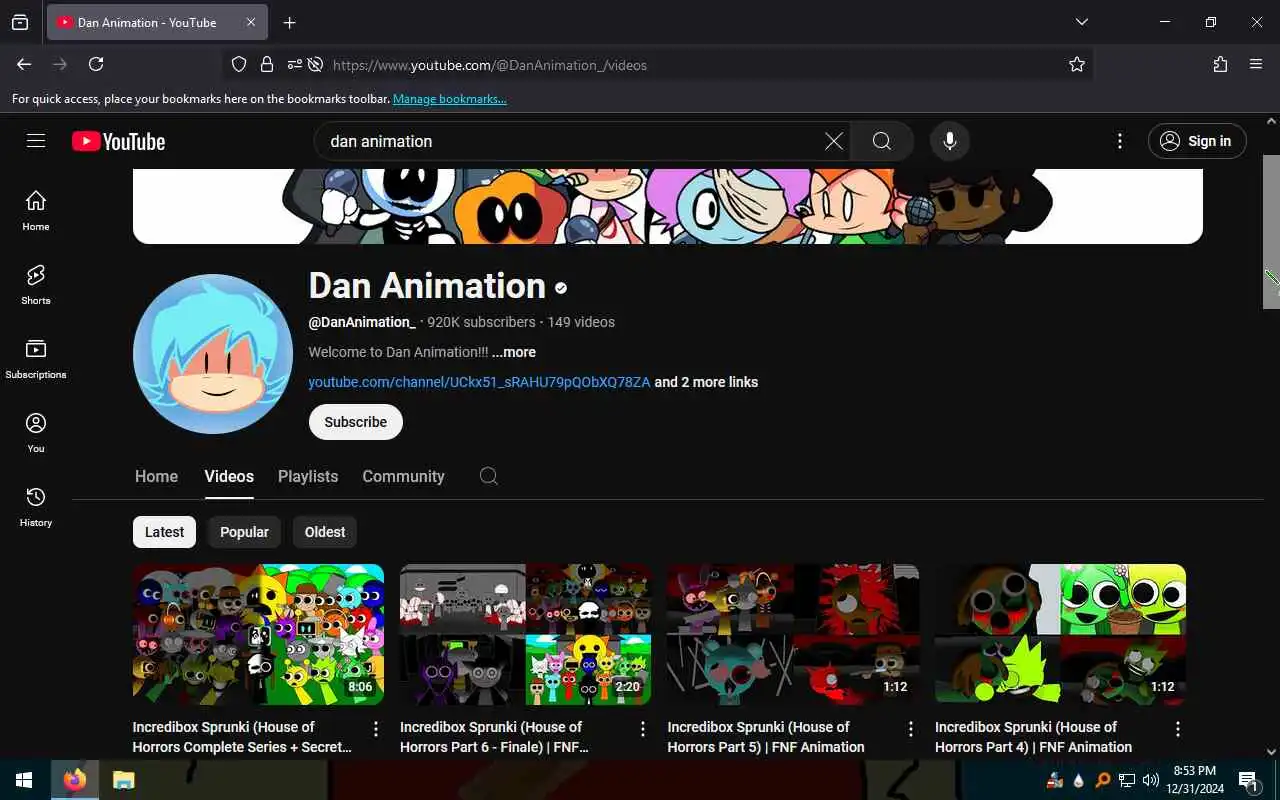
Task: Go back in browser history
Action: (x=24, y=64)
